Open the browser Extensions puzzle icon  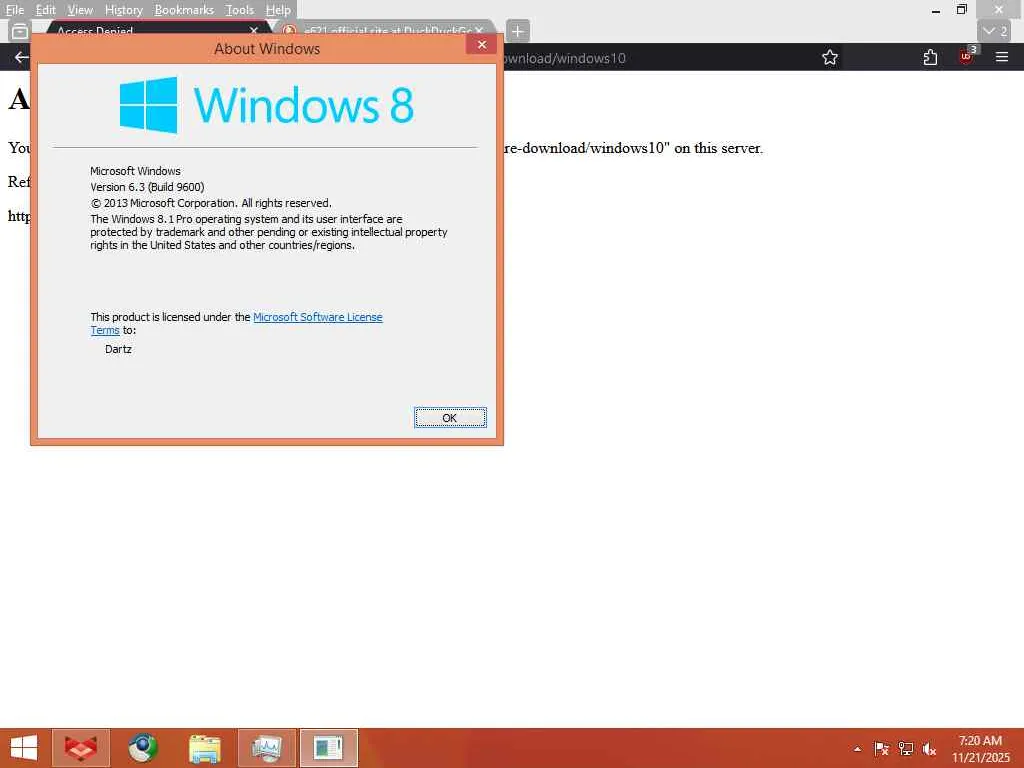931,57
